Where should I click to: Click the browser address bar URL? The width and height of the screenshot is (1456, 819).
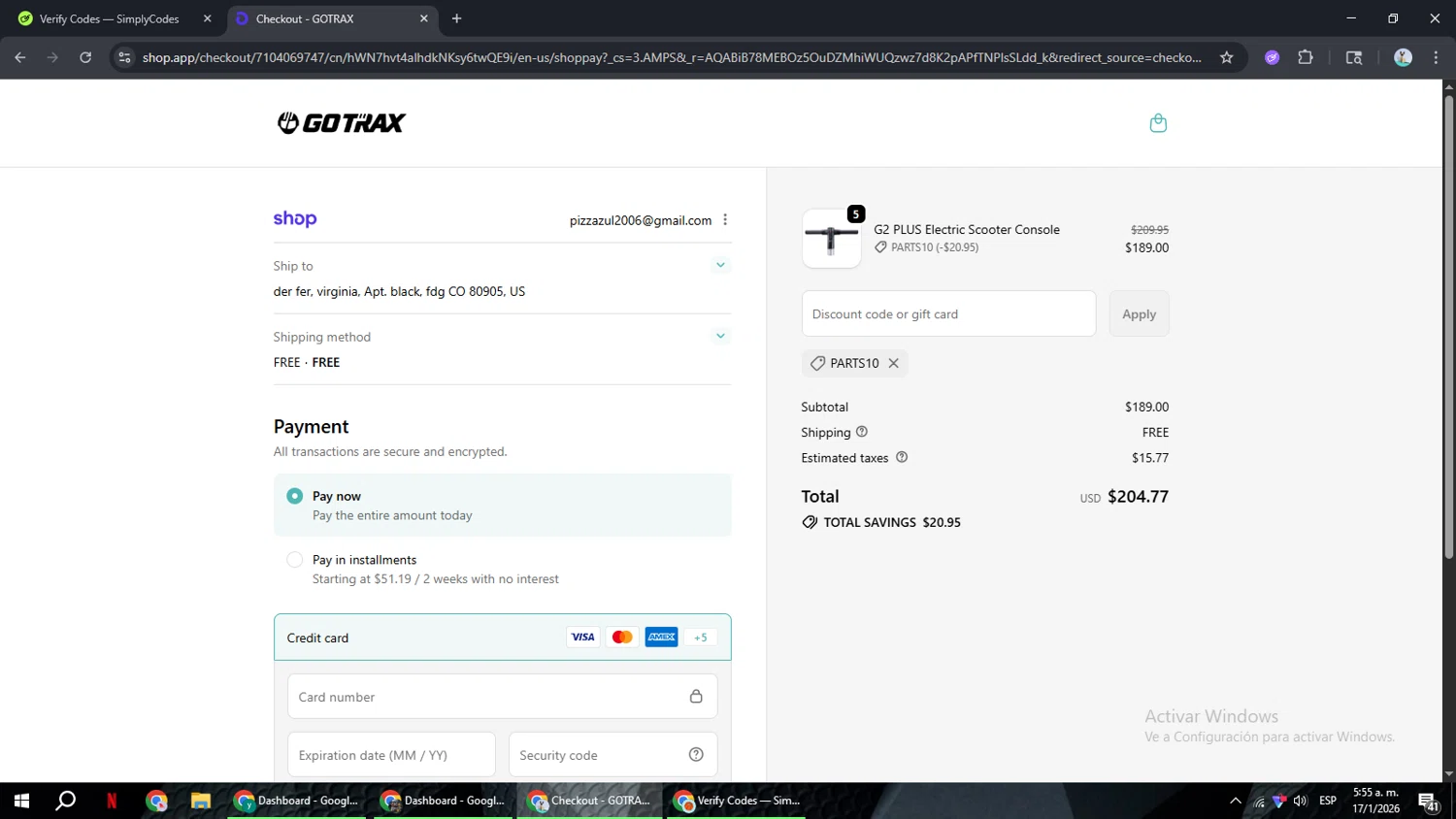coord(672,57)
